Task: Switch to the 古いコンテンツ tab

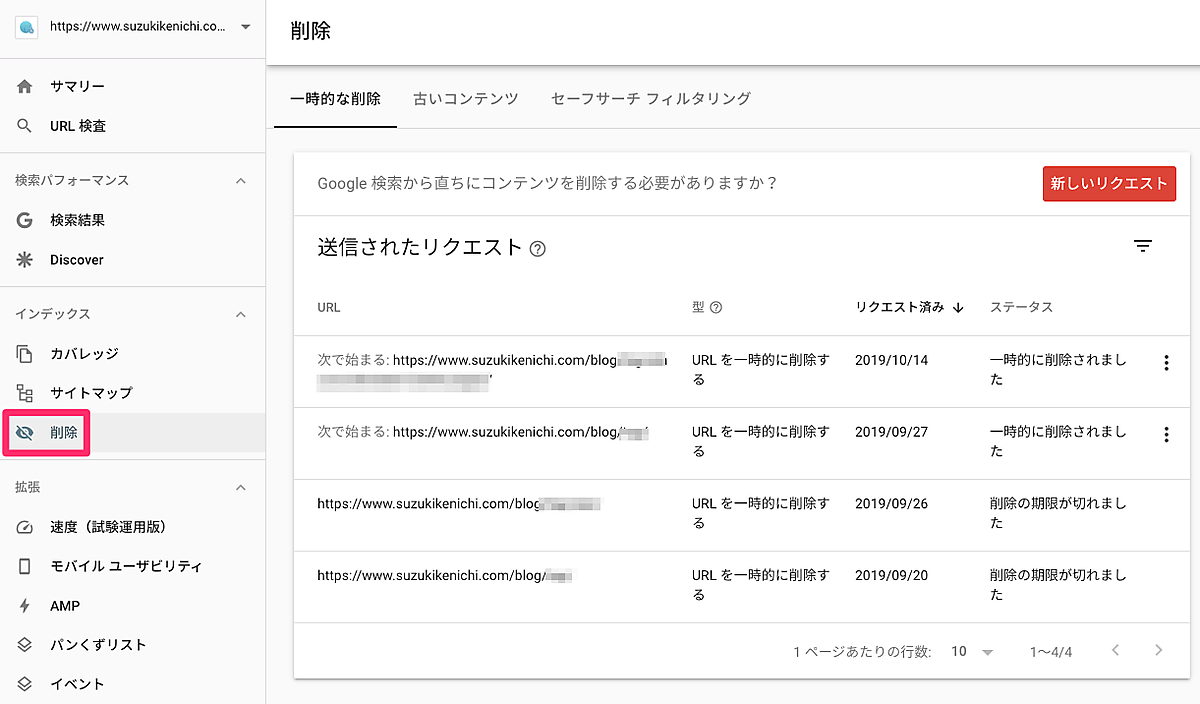Action: pyautogui.click(x=466, y=99)
